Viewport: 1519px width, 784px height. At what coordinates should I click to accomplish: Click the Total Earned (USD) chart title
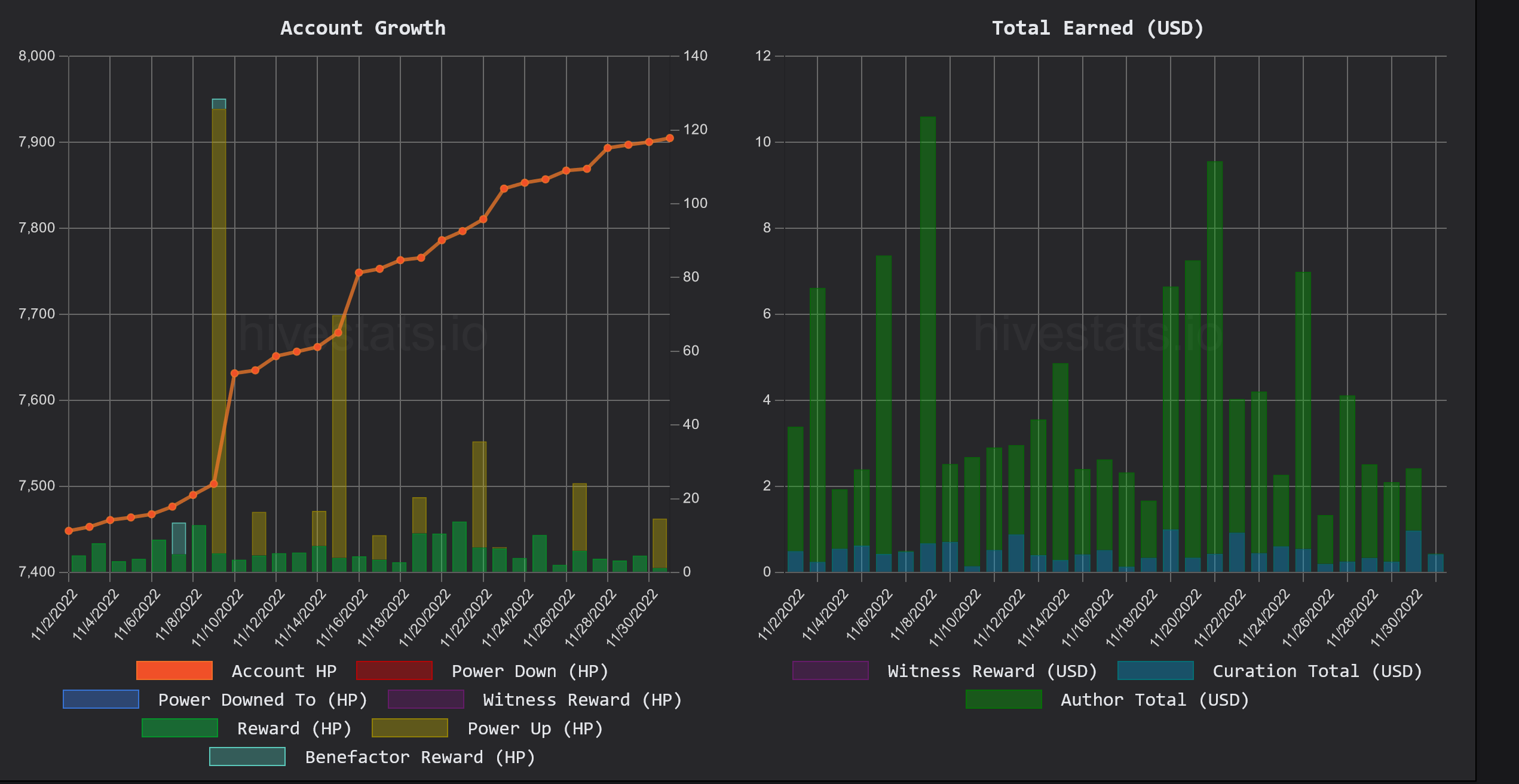click(1098, 28)
